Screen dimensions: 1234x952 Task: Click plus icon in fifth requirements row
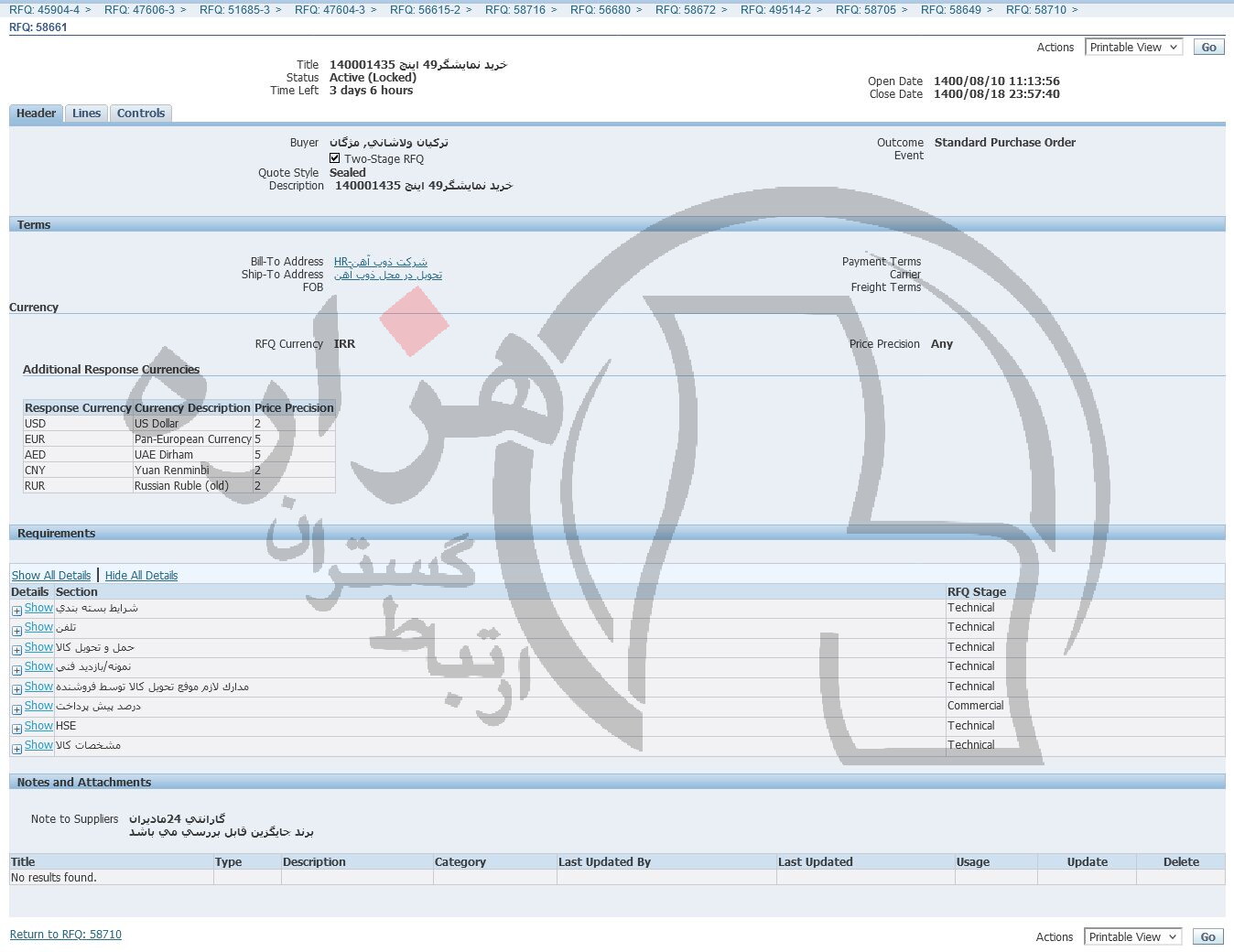[x=16, y=689]
